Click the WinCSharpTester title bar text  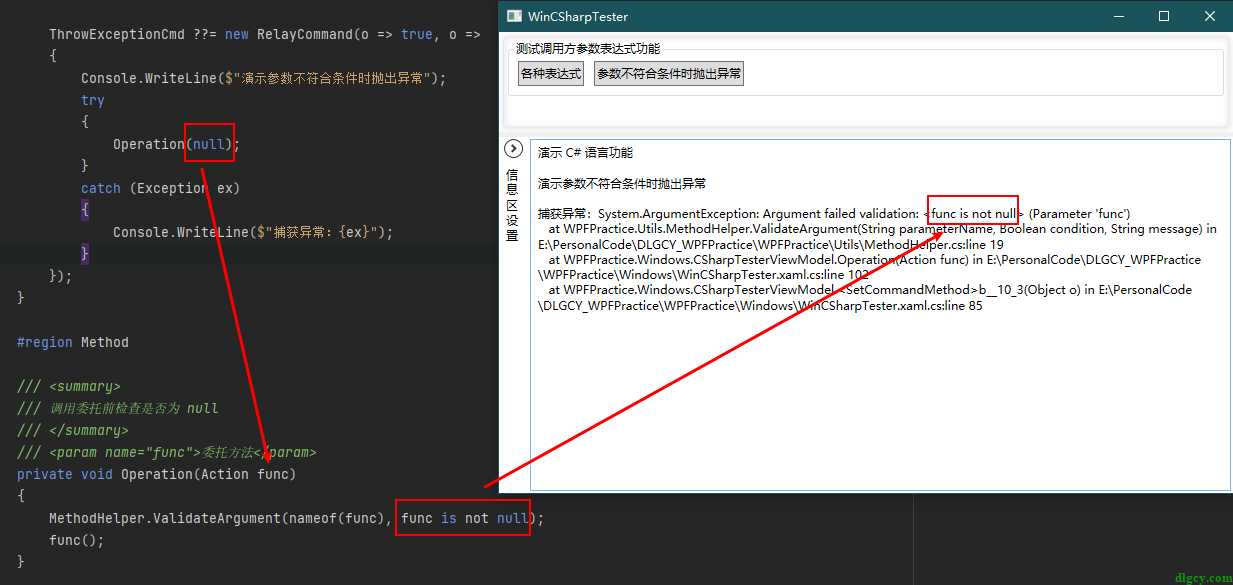click(578, 17)
